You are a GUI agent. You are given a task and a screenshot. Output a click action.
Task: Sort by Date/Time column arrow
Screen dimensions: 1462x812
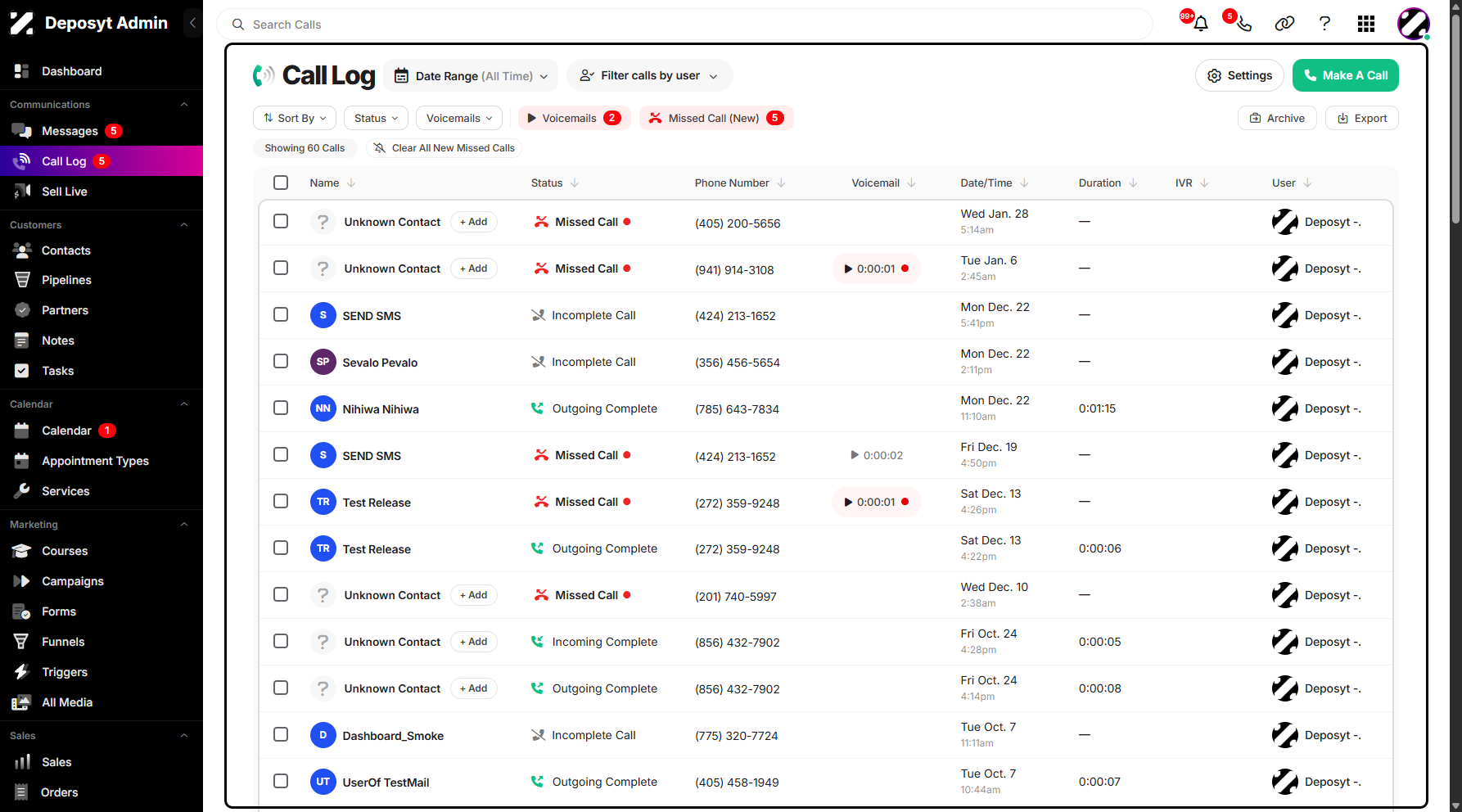click(x=1024, y=183)
